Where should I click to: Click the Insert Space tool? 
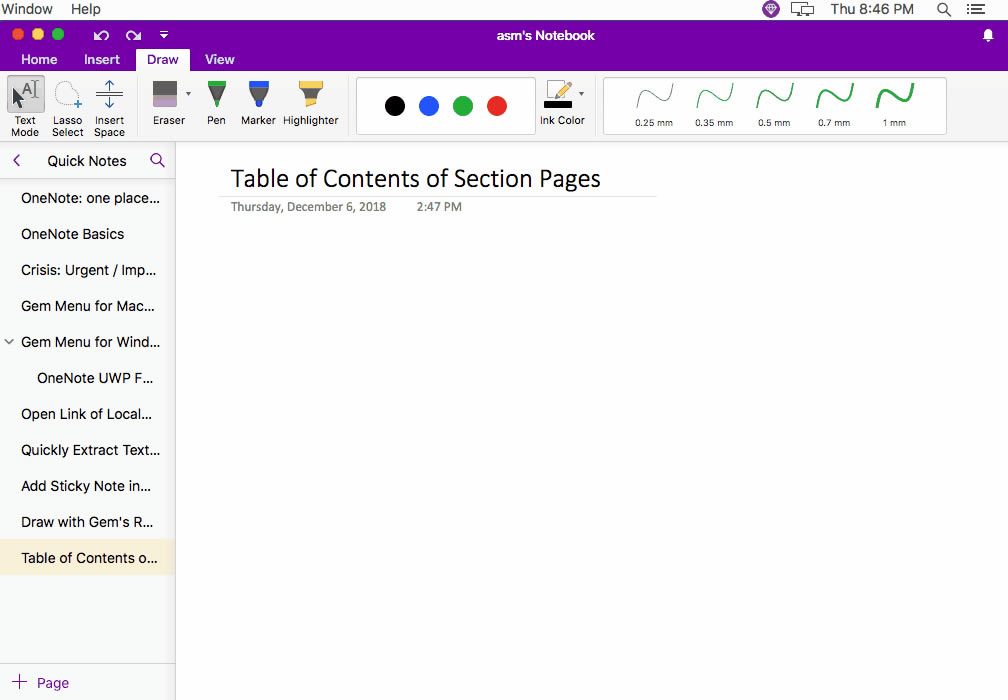(x=110, y=100)
